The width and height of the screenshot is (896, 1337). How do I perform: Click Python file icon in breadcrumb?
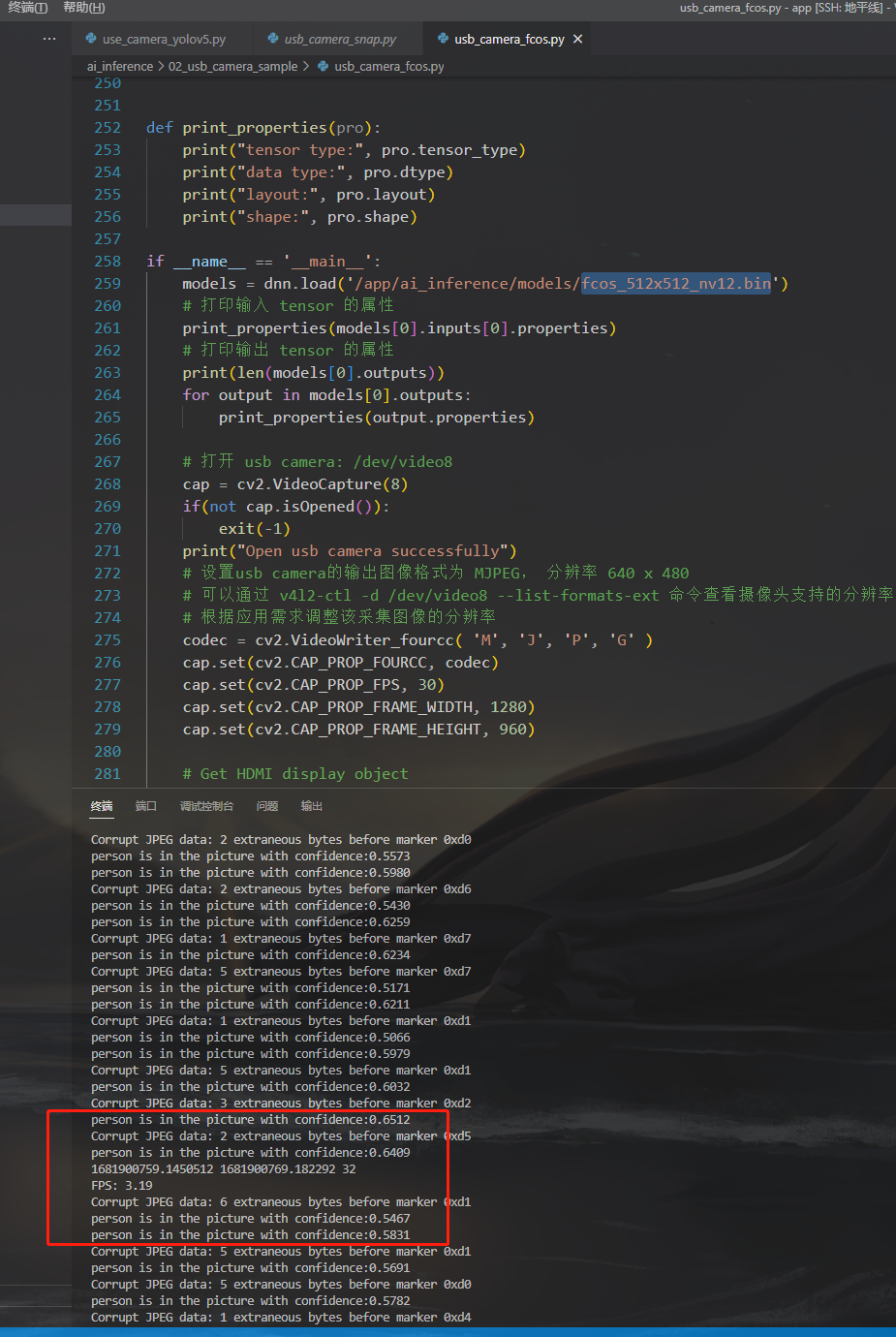click(324, 67)
